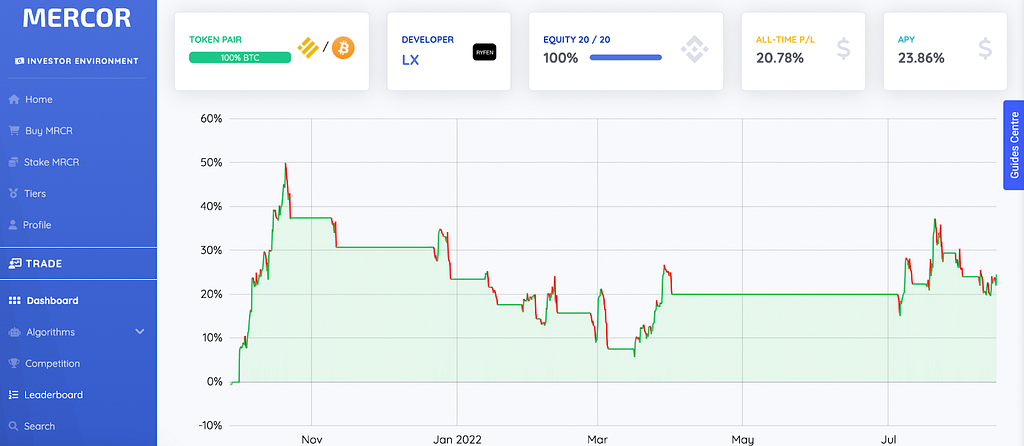Screen dimensions: 1024x446
Task: Click the 0% y-axis label
Action: (214, 382)
